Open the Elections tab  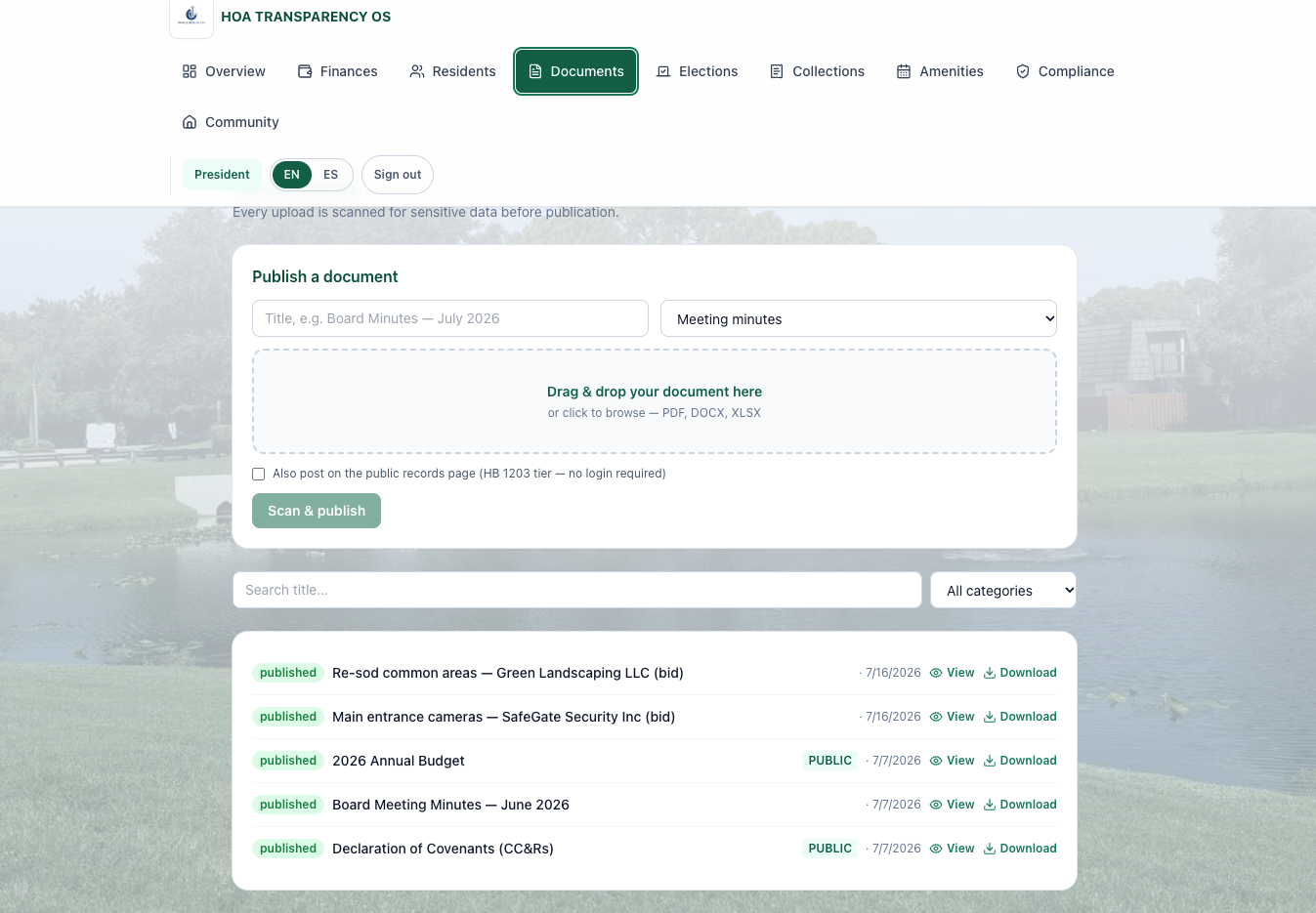698,71
